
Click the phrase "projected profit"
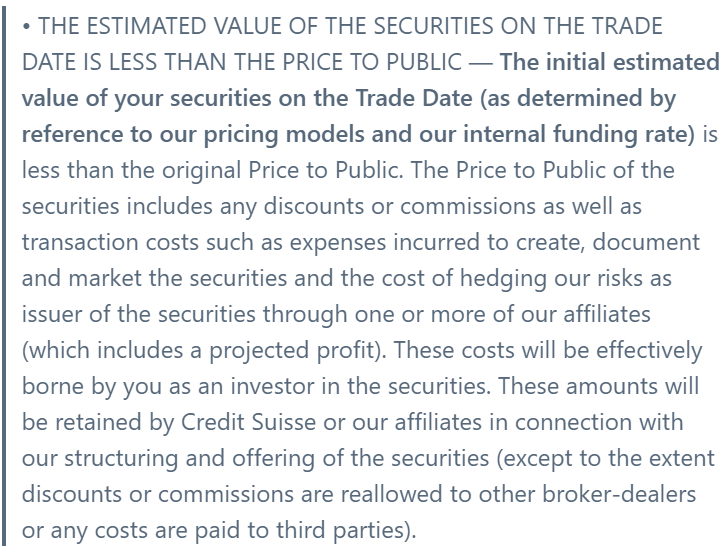[x=292, y=350]
